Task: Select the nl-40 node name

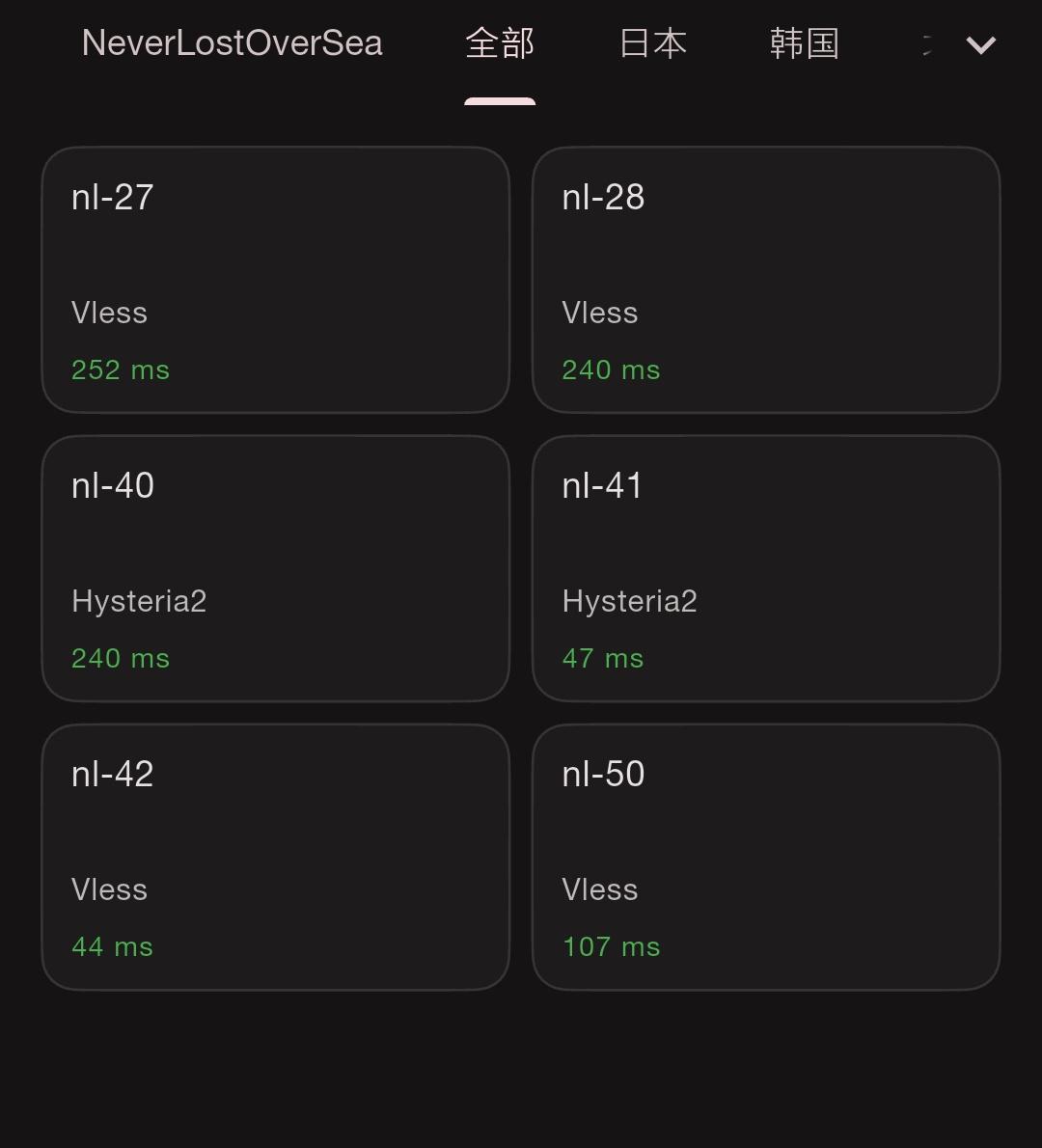Action: [x=113, y=486]
